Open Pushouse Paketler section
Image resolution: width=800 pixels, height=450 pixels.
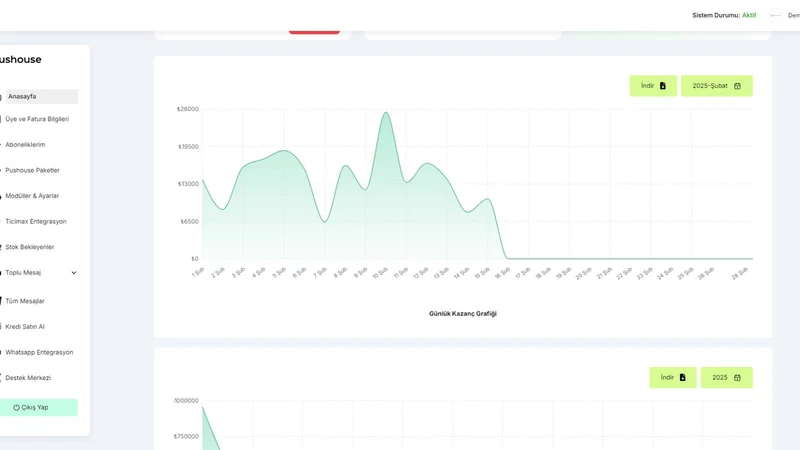pyautogui.click(x=32, y=170)
